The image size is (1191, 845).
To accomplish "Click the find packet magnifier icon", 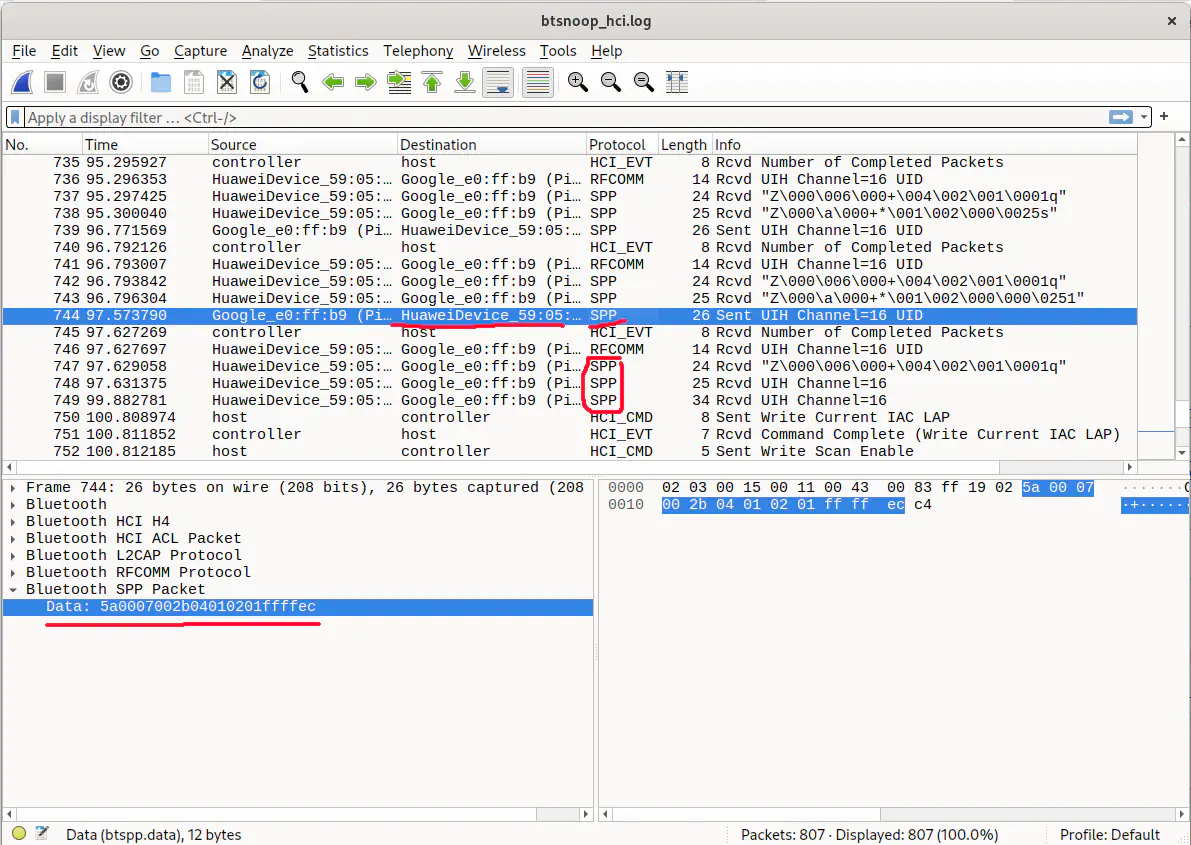I will click(x=299, y=83).
